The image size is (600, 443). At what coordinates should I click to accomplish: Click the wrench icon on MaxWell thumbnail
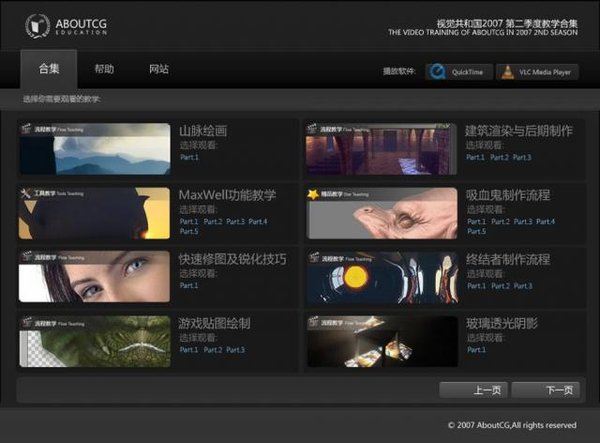pos(25,192)
